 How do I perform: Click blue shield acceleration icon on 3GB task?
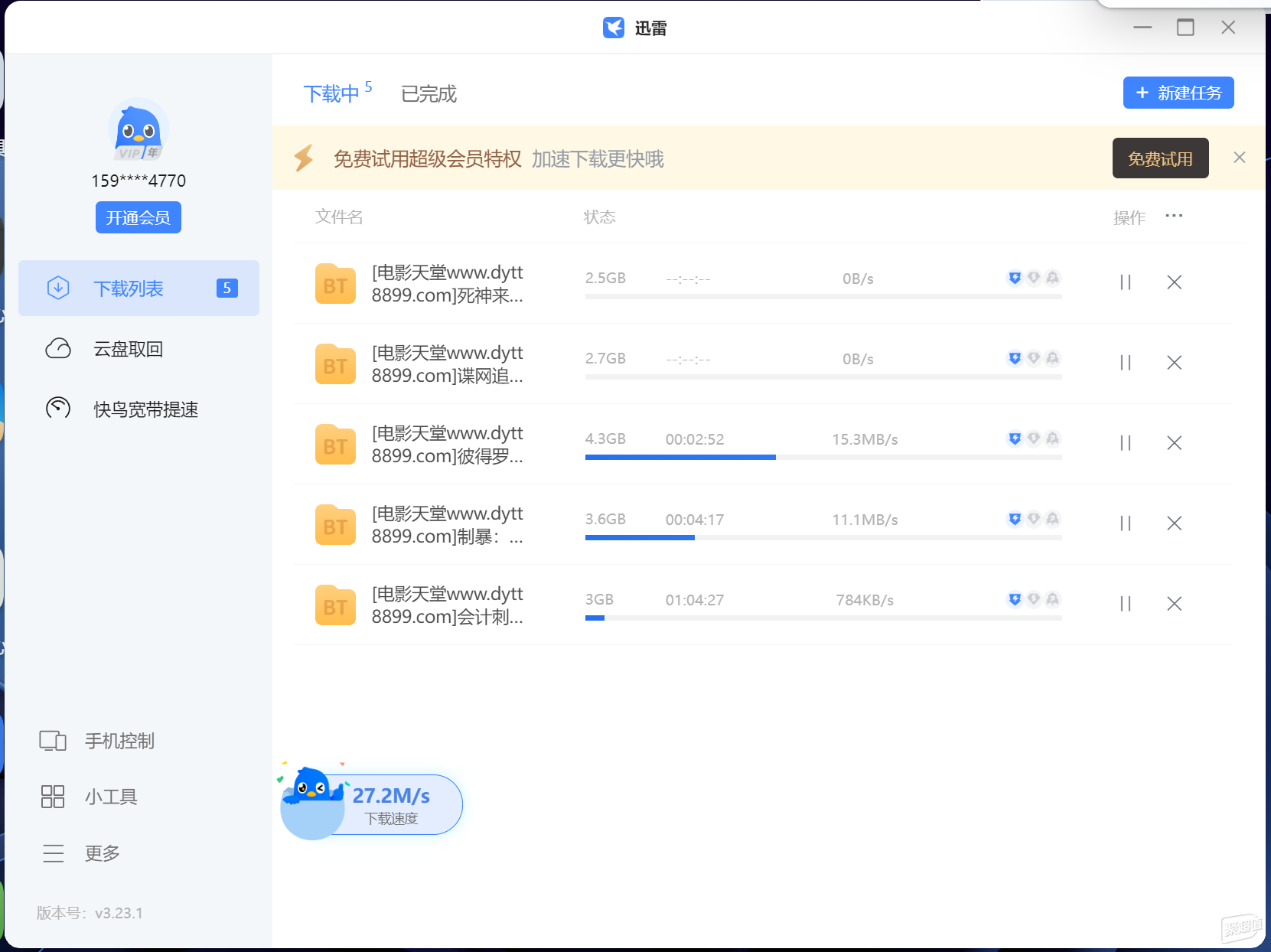(x=1015, y=599)
